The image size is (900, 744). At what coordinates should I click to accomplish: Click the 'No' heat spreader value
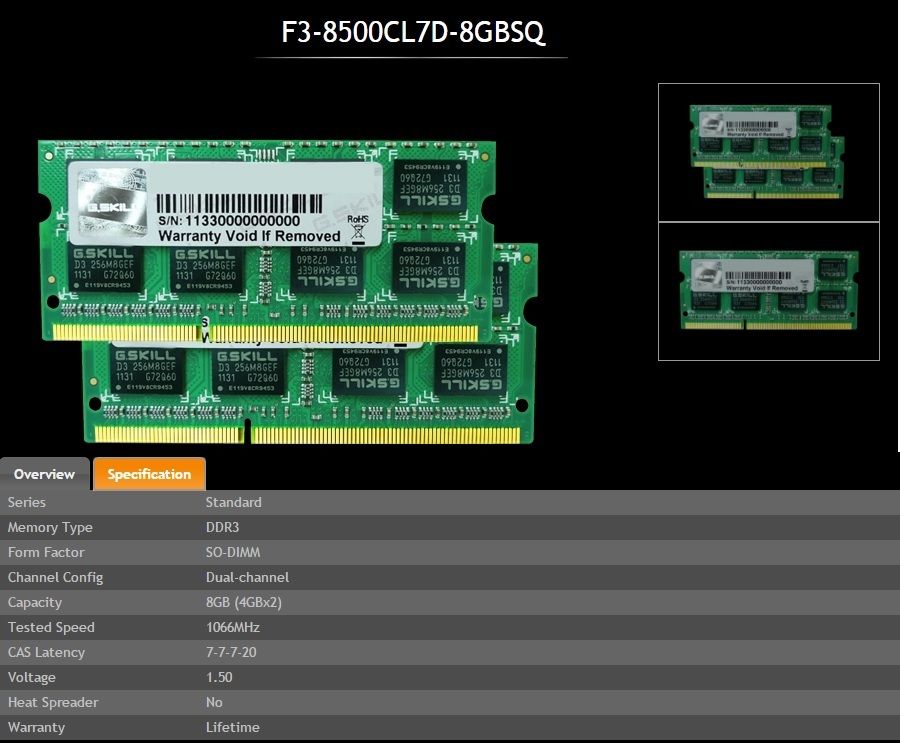tap(214, 702)
